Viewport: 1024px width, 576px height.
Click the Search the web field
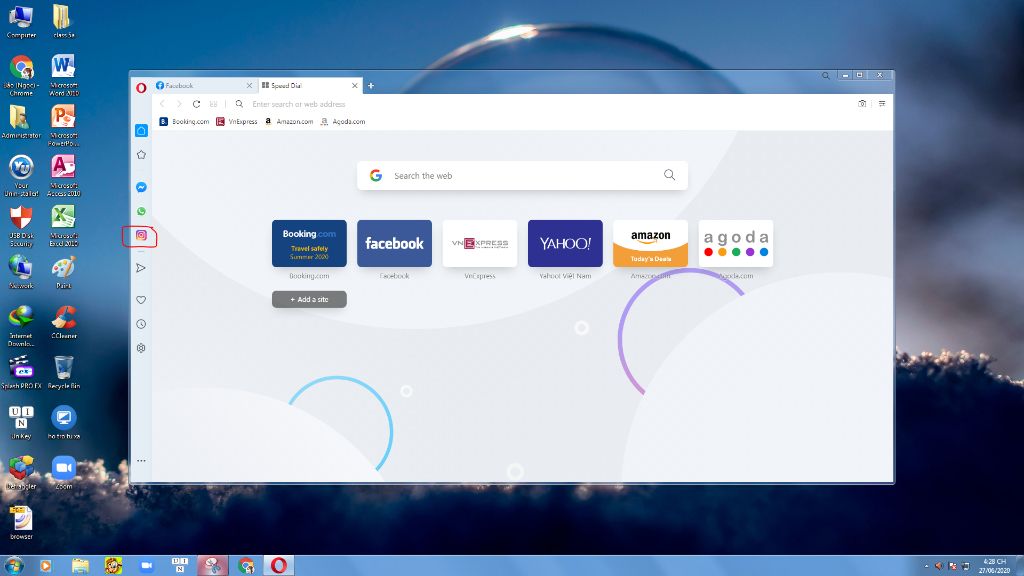click(522, 176)
